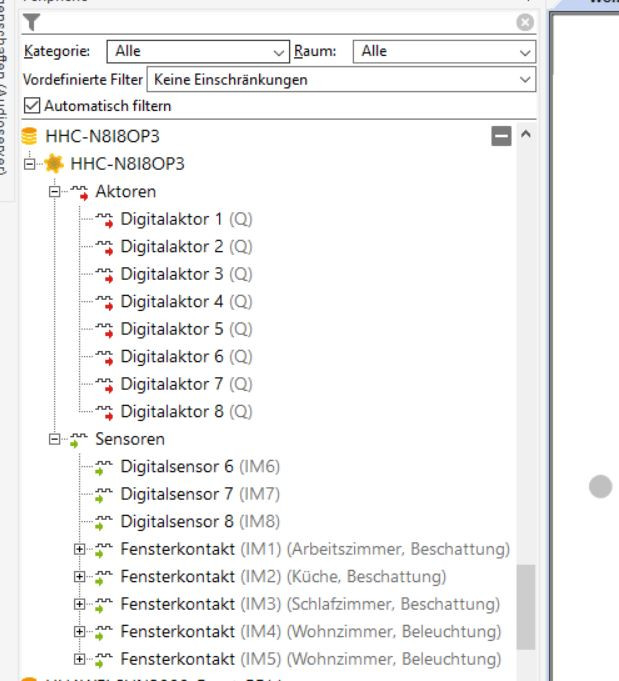Click the filter text input field

coord(278,22)
